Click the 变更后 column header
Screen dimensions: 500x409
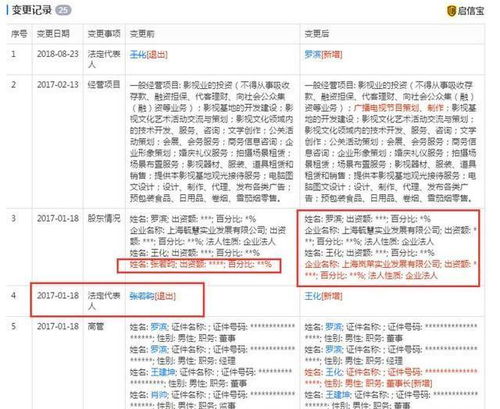(x=317, y=34)
